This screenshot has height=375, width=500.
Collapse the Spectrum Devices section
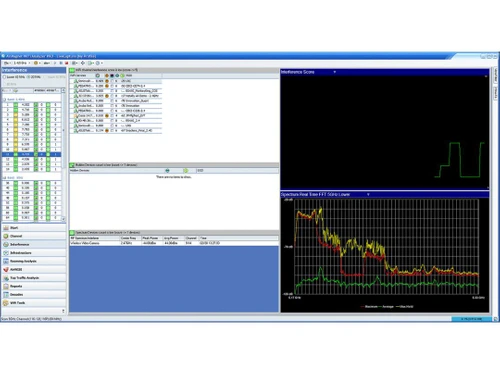coord(72,232)
